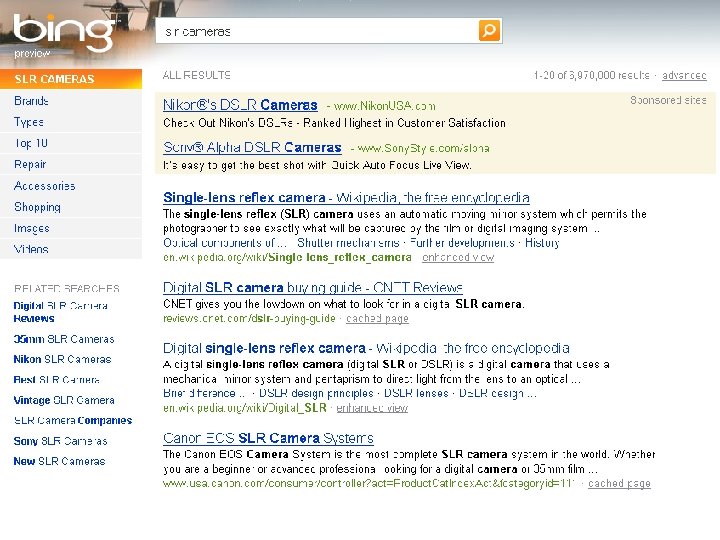The width and height of the screenshot is (720, 540).
Task: Search related New SLR Cameras
Action: pos(59,461)
